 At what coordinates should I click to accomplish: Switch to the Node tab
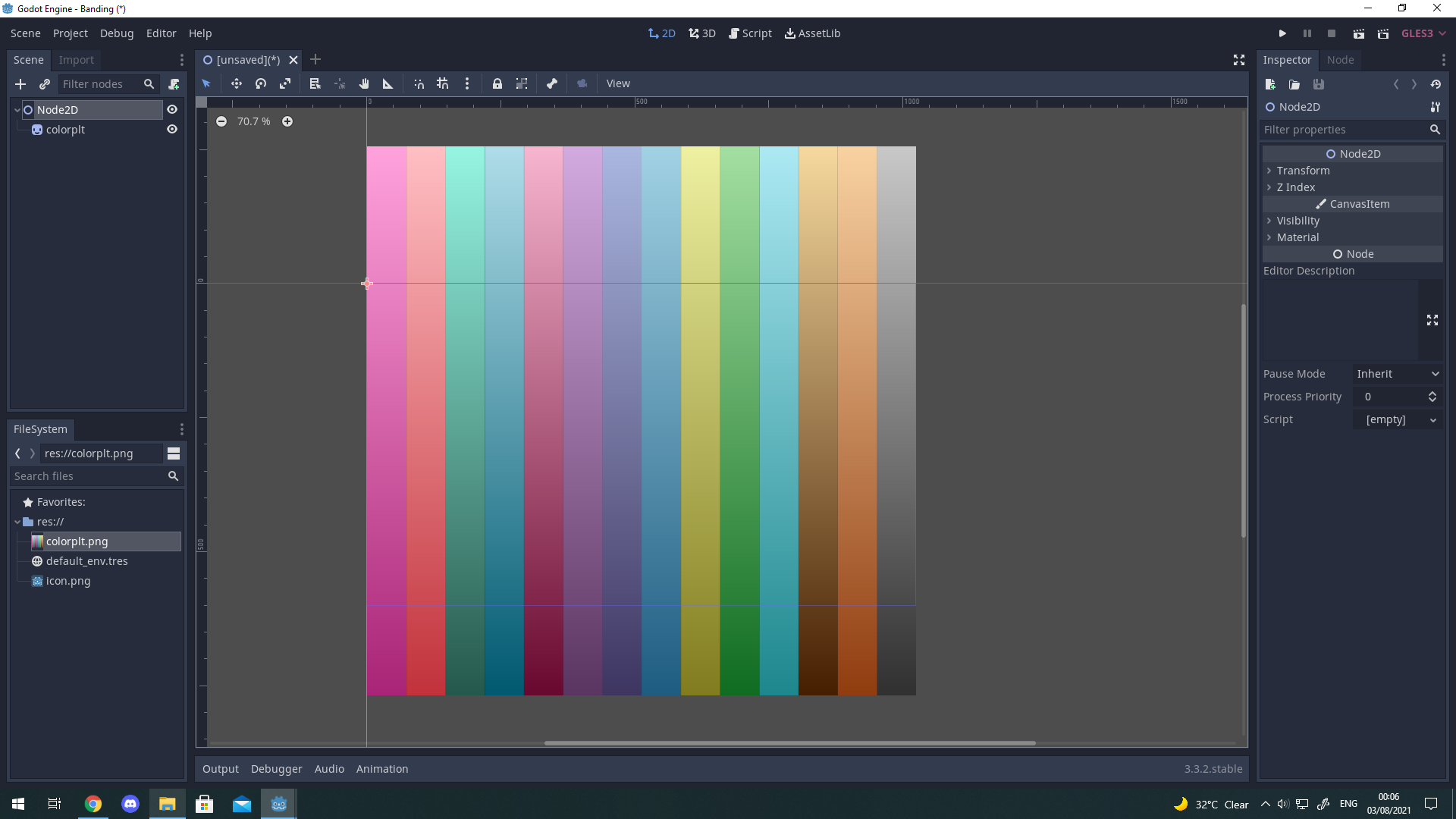[1340, 60]
